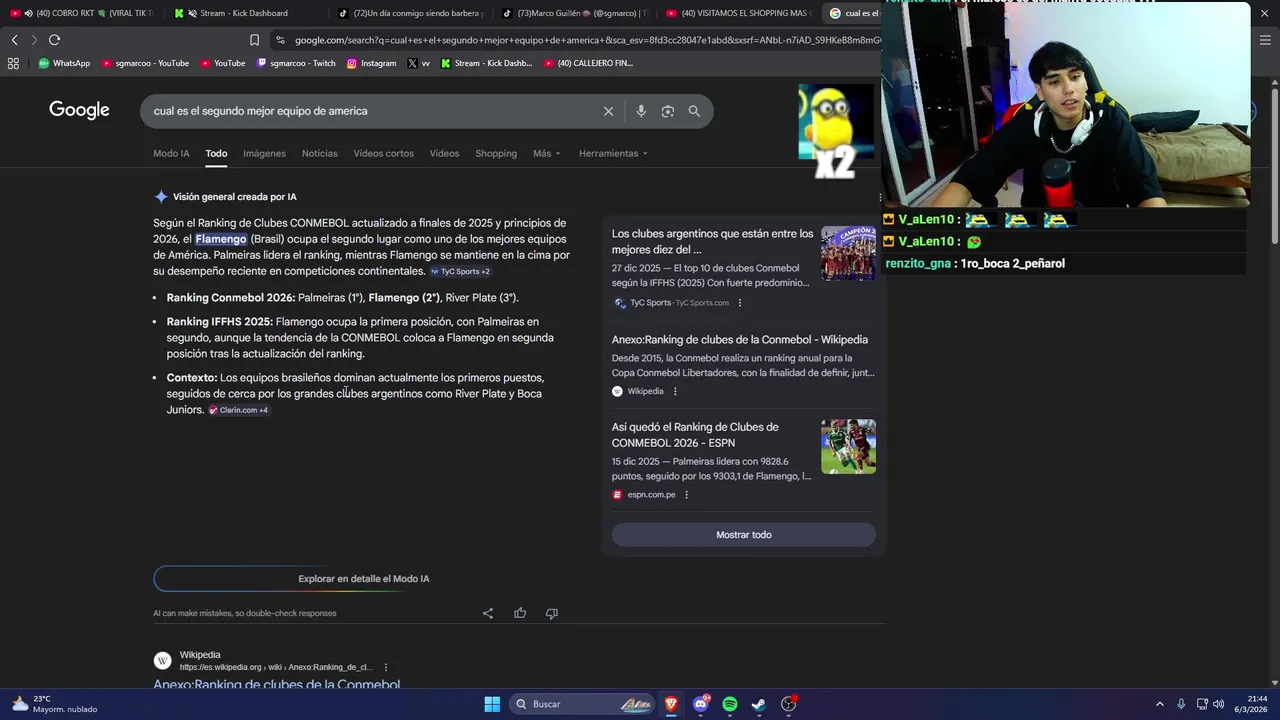1280x720 pixels.
Task: Open more options for the espn.com.pe result
Action: pos(686,495)
